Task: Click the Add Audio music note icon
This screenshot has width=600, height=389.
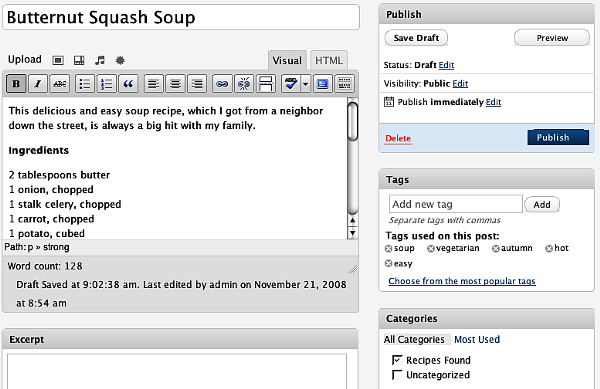Action: [99, 60]
